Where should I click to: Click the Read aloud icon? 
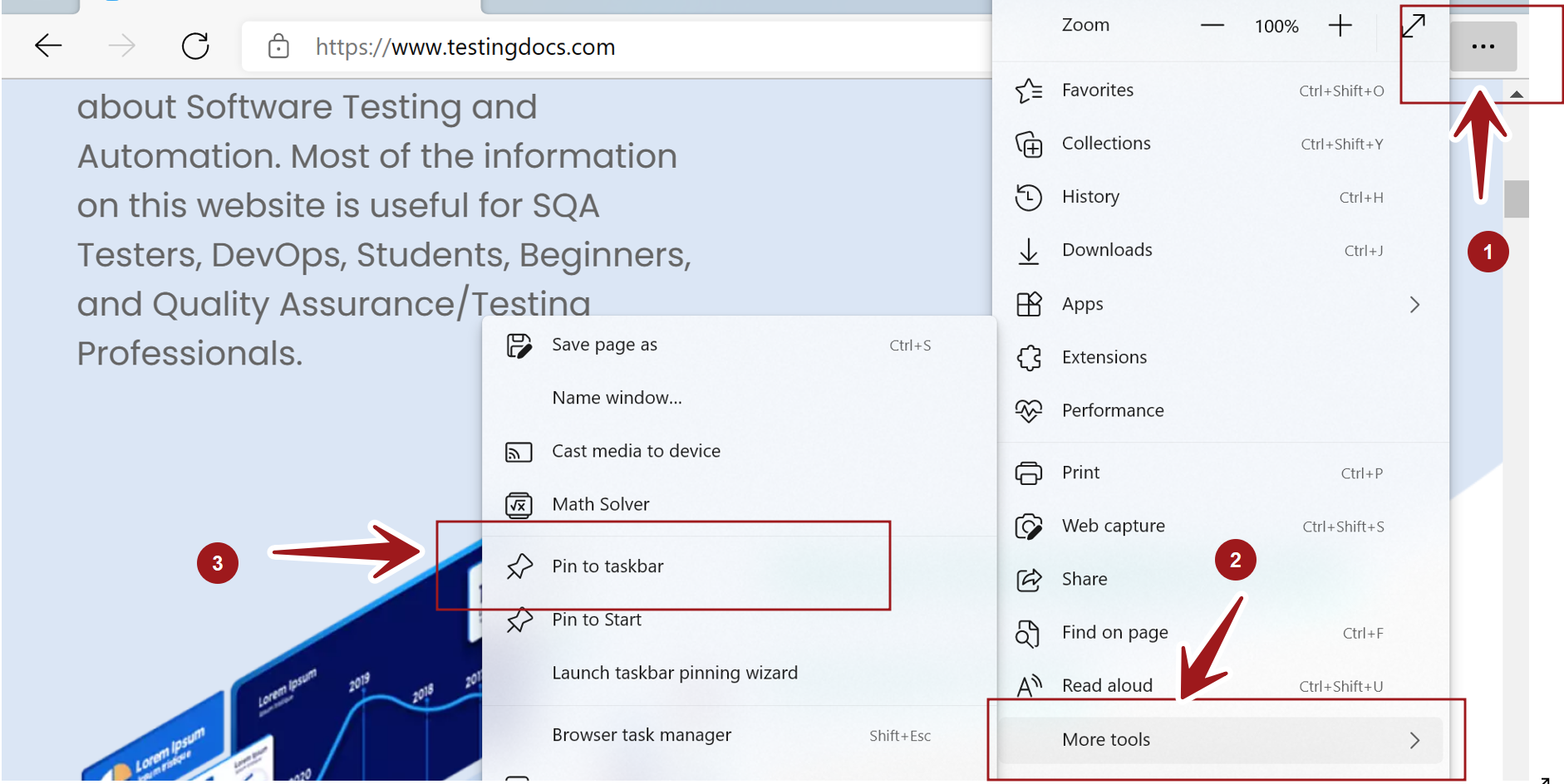pos(1029,686)
